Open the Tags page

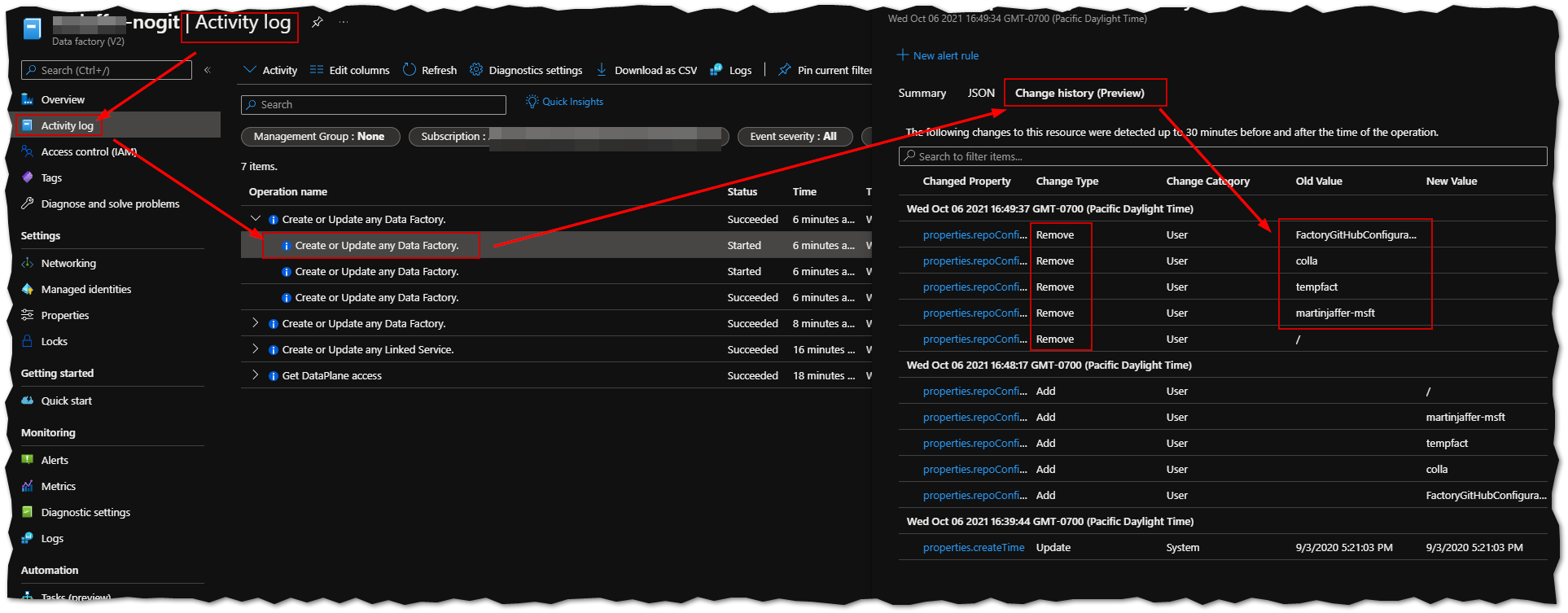tap(51, 177)
